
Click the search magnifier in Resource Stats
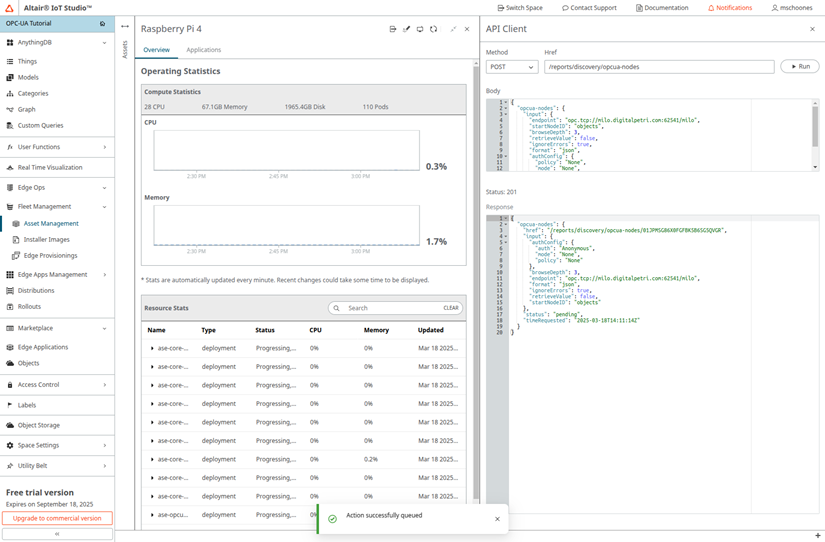336,308
